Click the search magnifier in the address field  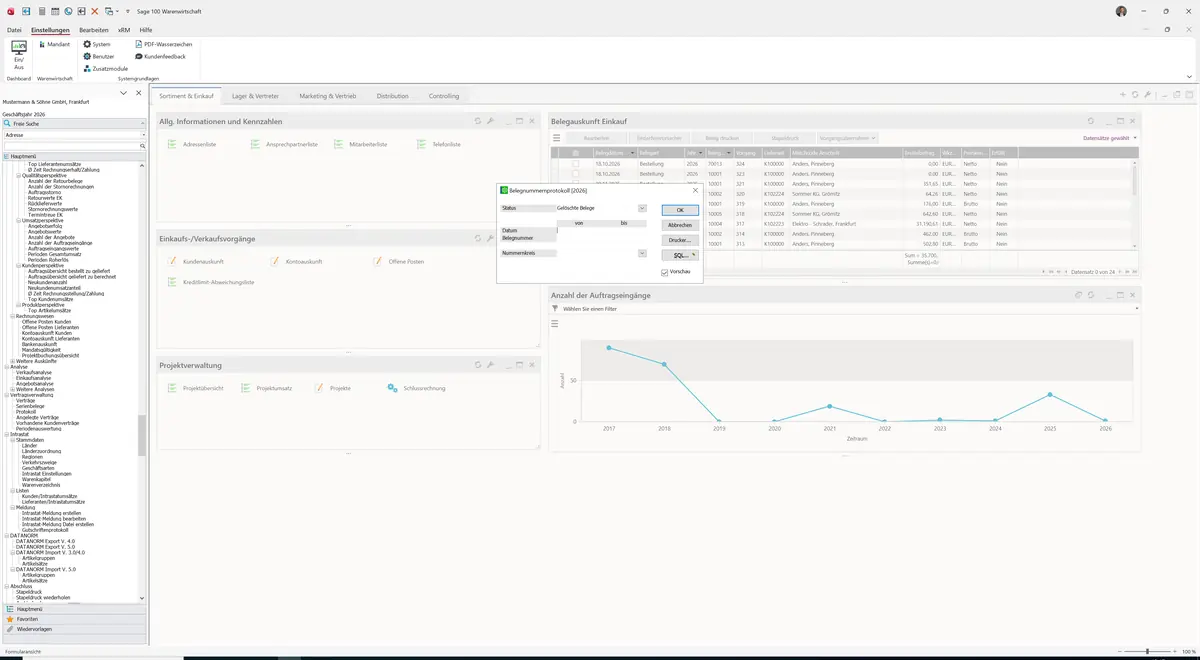tap(143, 146)
